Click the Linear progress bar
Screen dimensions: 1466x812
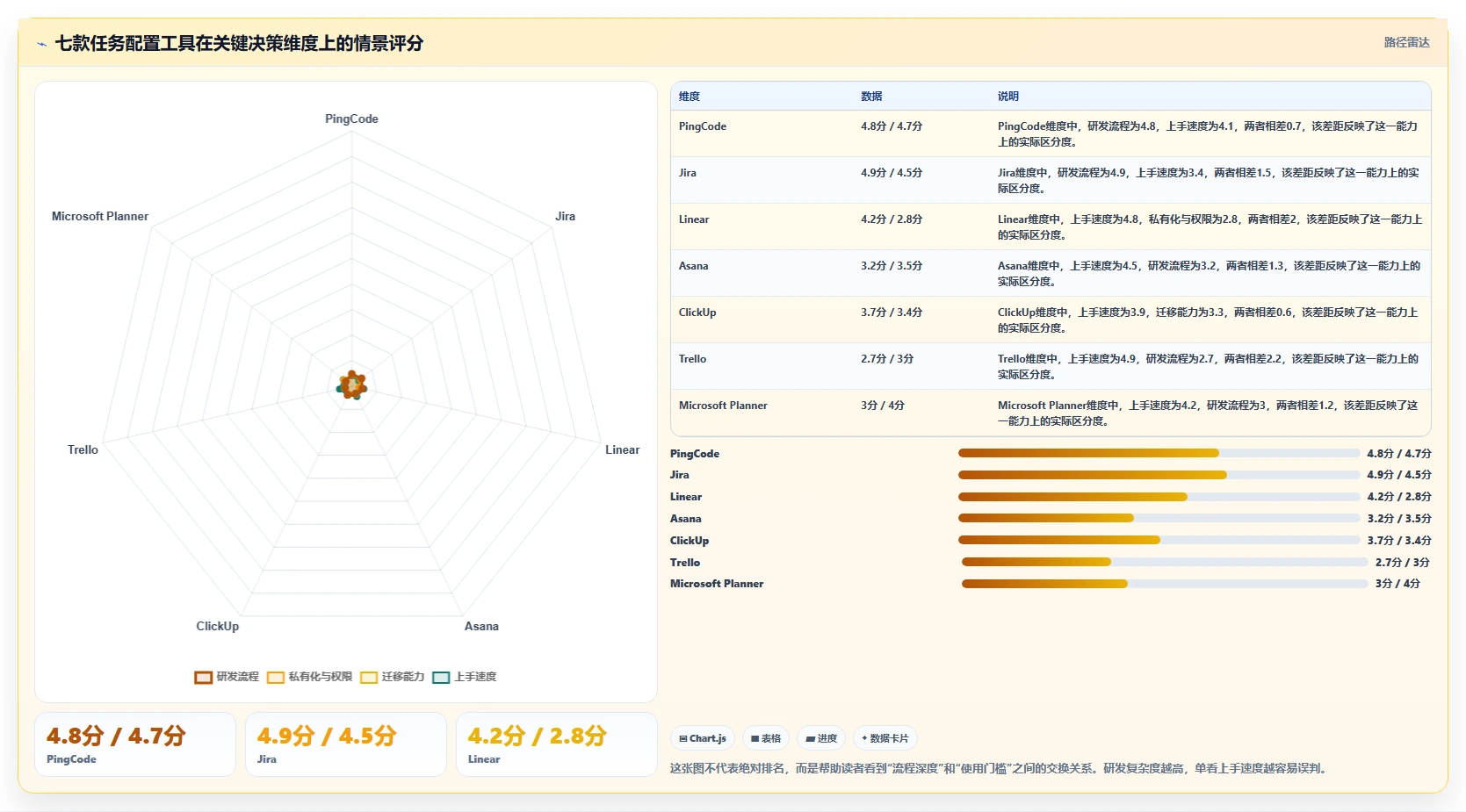1159,497
